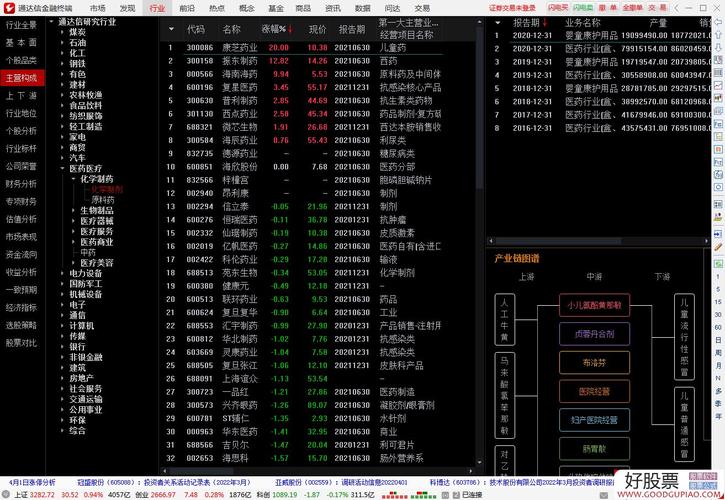Click 妇产医院经营 box in industry chain
Screen dimensions: 725x500
(594, 420)
